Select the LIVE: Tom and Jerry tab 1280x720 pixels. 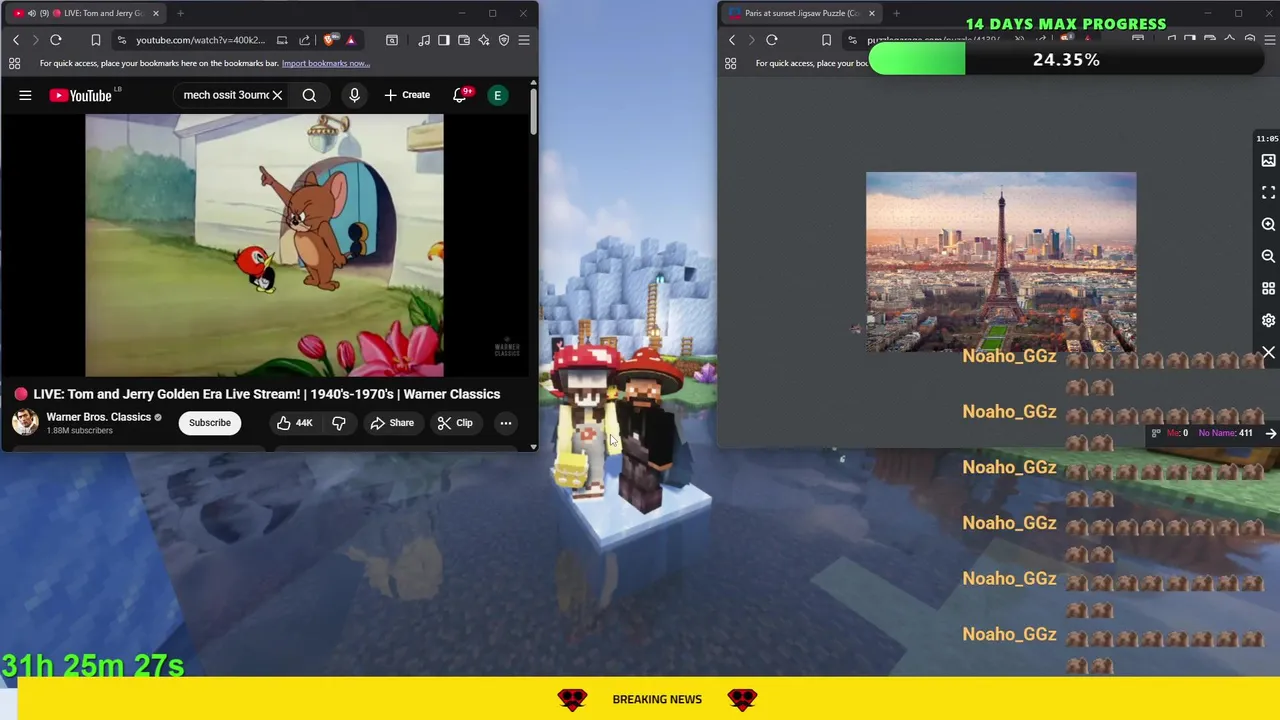88,13
